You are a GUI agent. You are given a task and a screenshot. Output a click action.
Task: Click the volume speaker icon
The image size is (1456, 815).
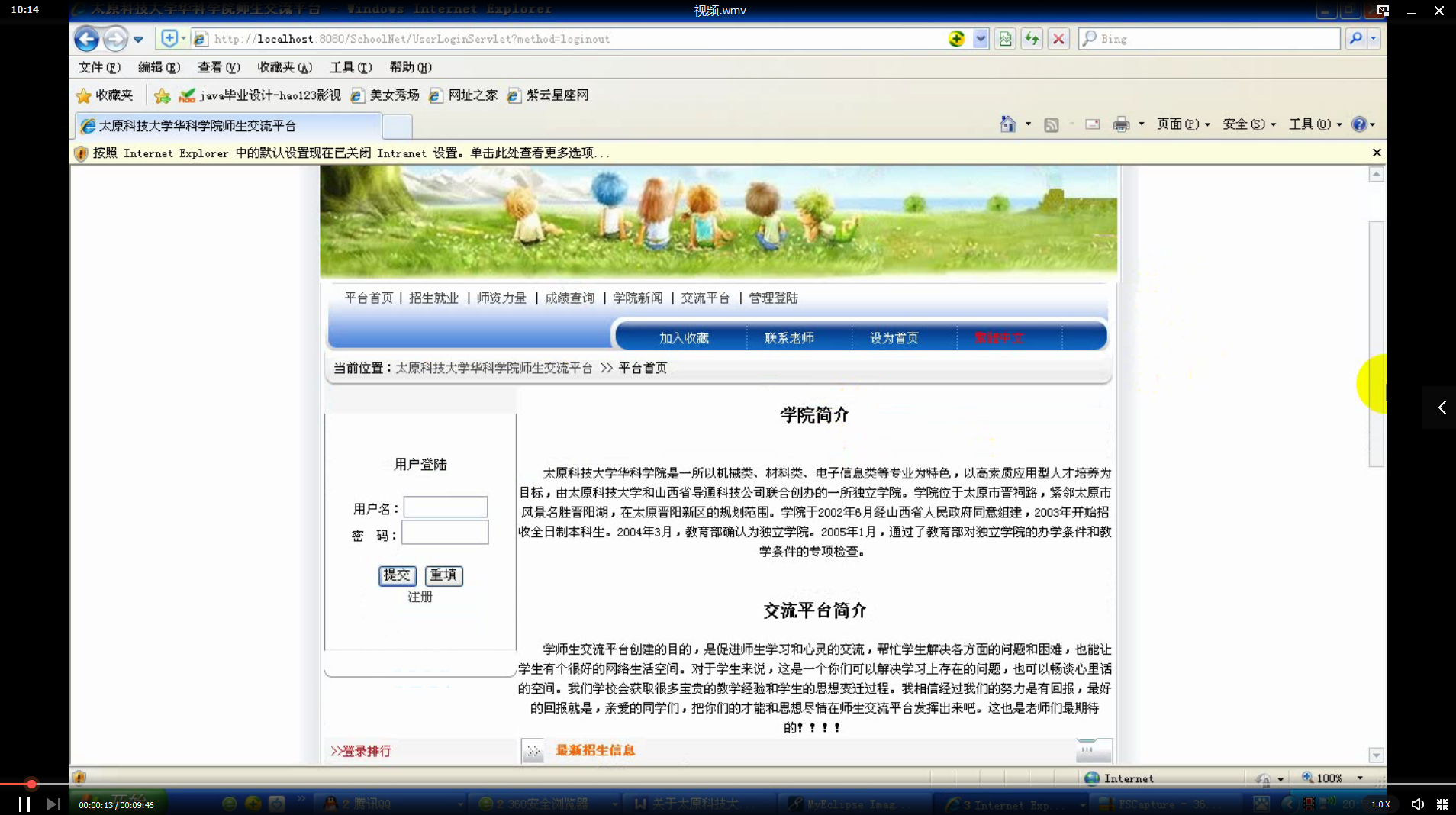pos(1417,804)
